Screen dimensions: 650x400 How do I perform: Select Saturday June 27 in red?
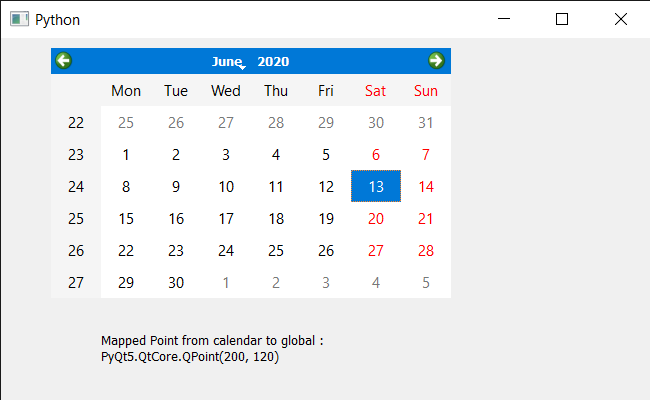click(x=376, y=250)
